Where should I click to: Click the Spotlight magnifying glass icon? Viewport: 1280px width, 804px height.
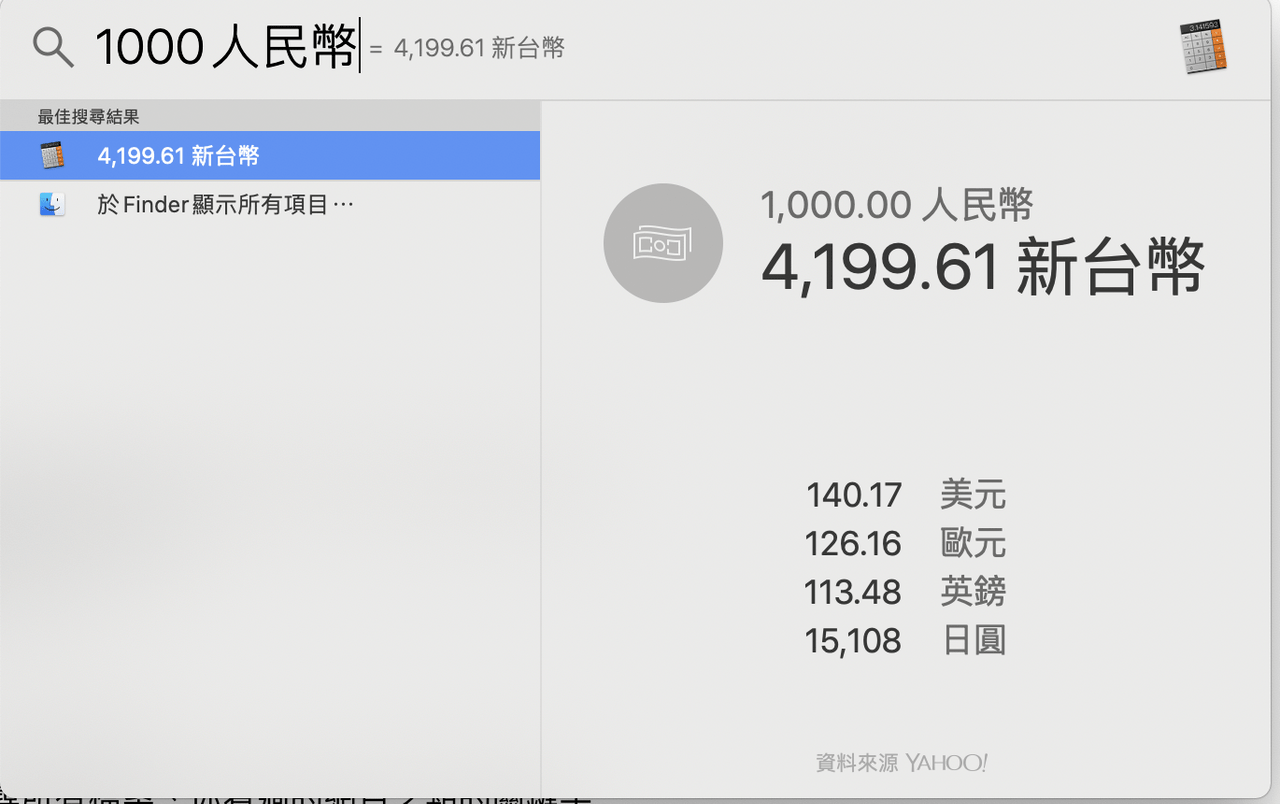pyautogui.click(x=53, y=47)
